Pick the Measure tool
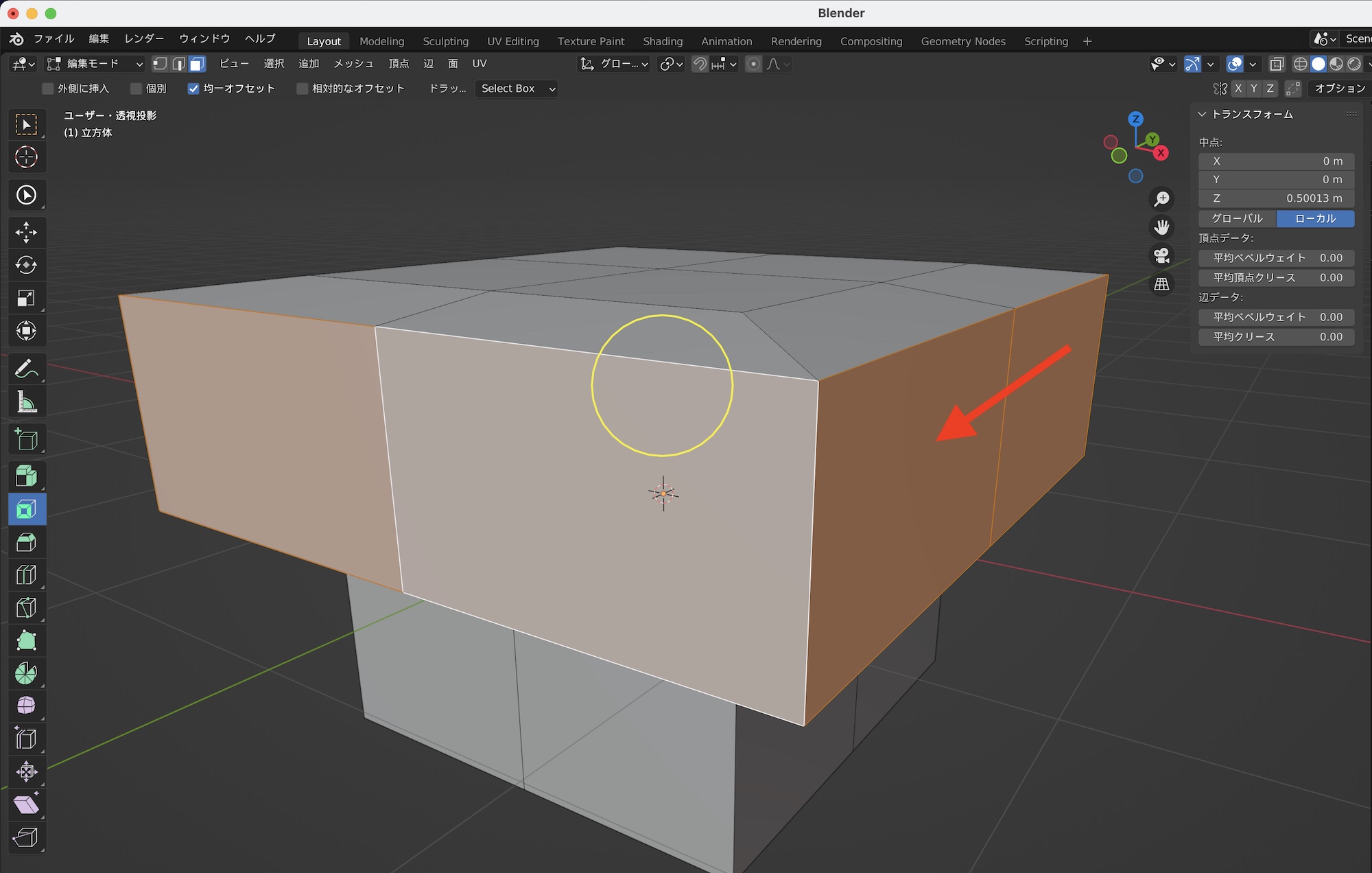The image size is (1372, 873). click(x=26, y=402)
